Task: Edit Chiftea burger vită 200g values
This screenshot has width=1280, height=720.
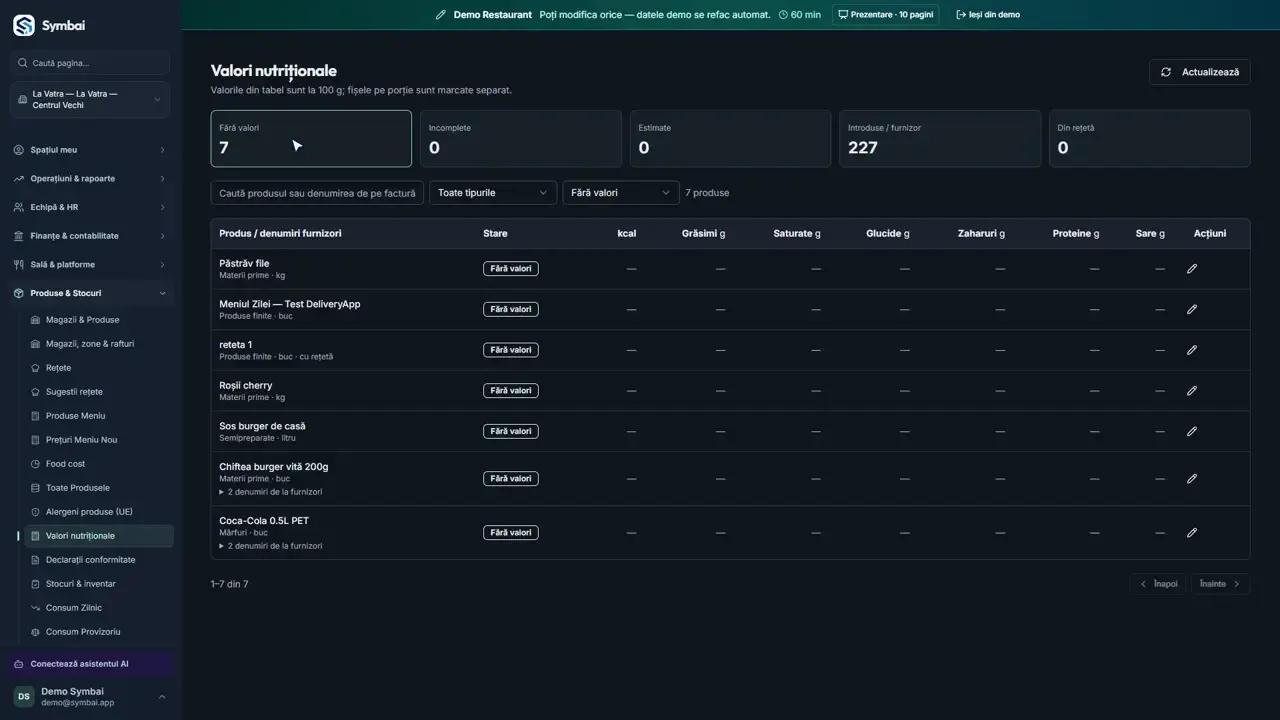Action: click(x=1191, y=479)
